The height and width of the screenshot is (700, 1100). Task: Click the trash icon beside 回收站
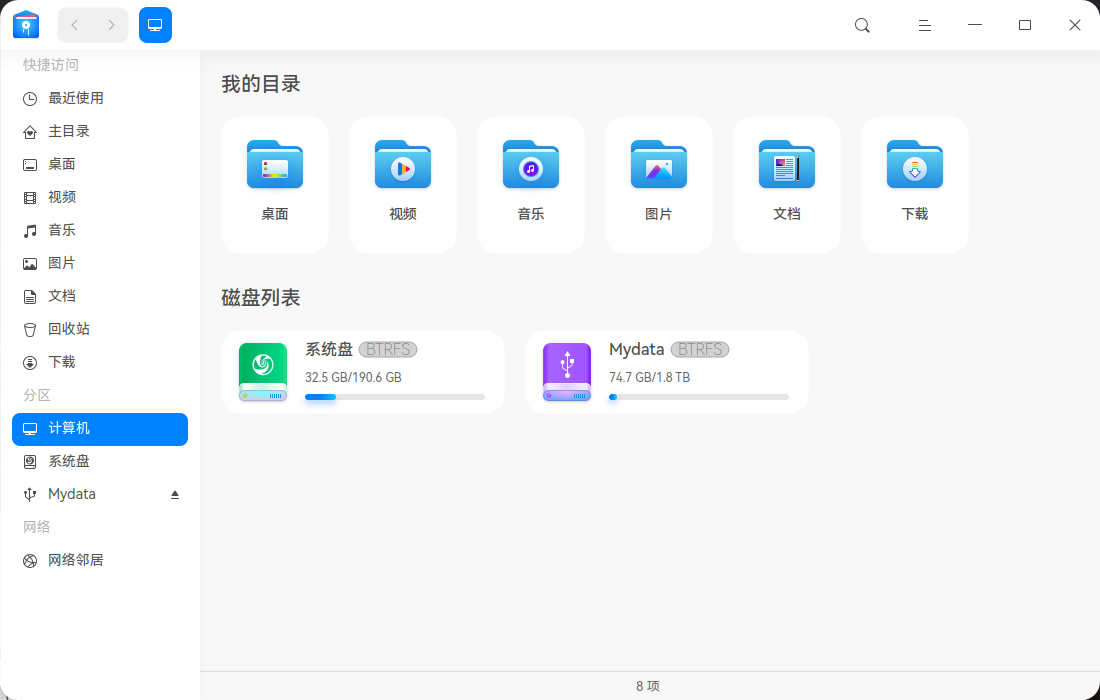(x=29, y=330)
